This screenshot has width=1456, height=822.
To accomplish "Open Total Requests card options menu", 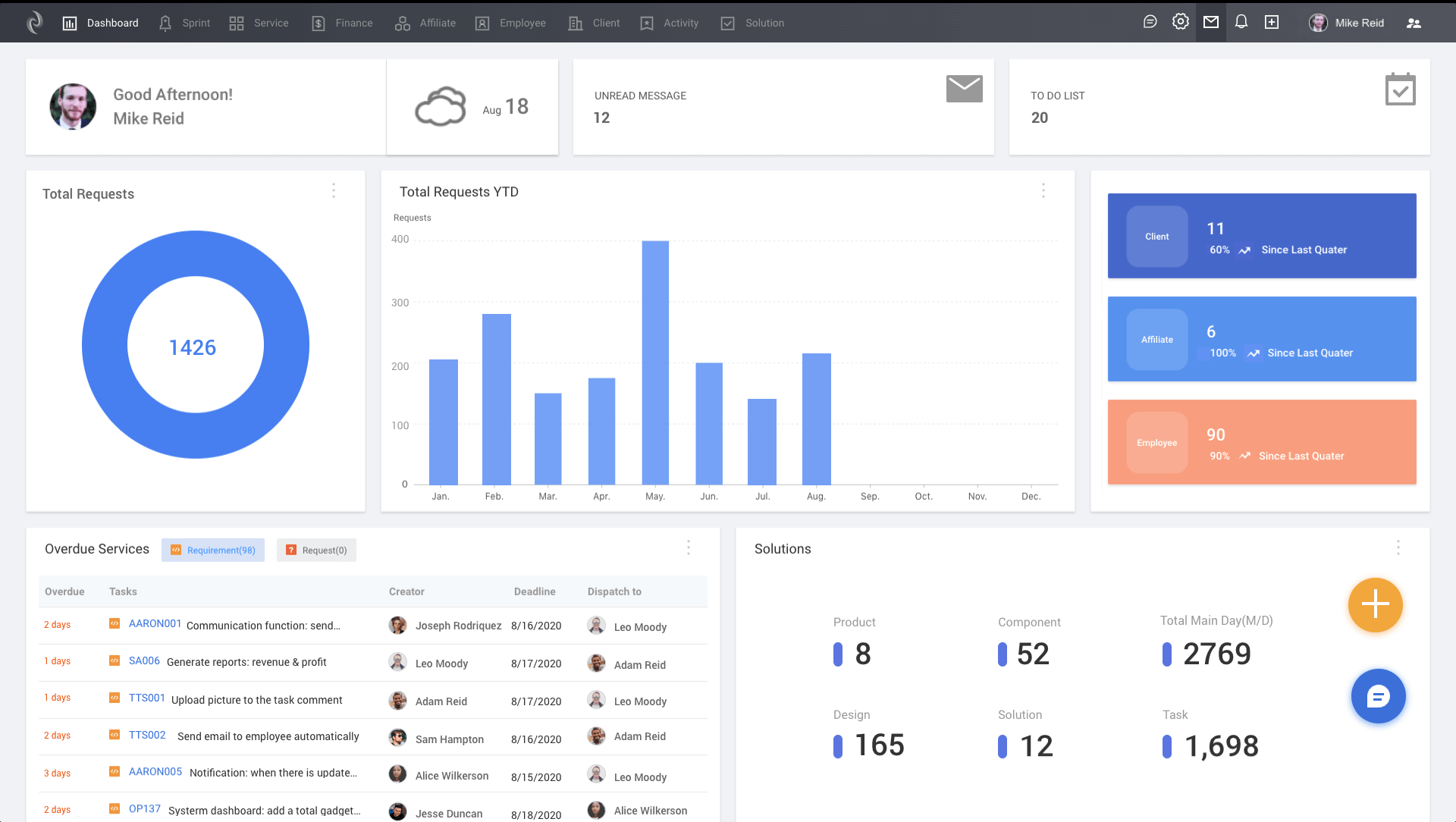I will tap(334, 191).
